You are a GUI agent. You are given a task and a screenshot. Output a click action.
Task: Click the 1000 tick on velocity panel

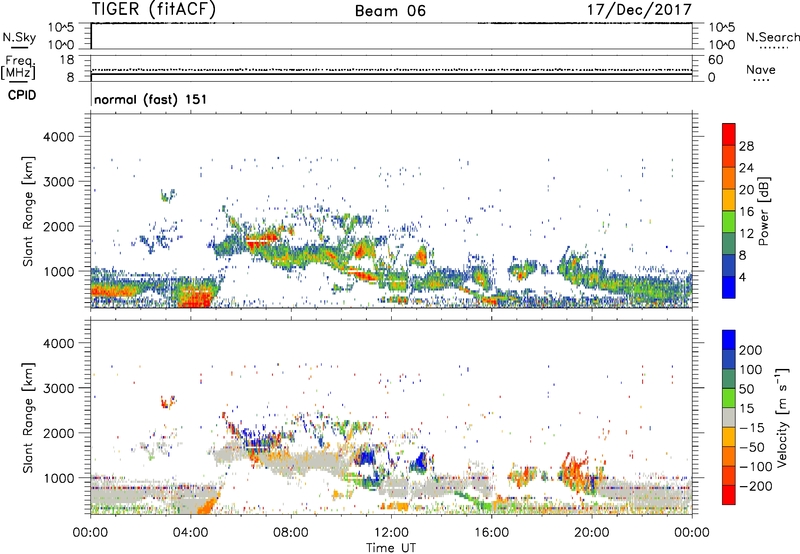click(58, 478)
